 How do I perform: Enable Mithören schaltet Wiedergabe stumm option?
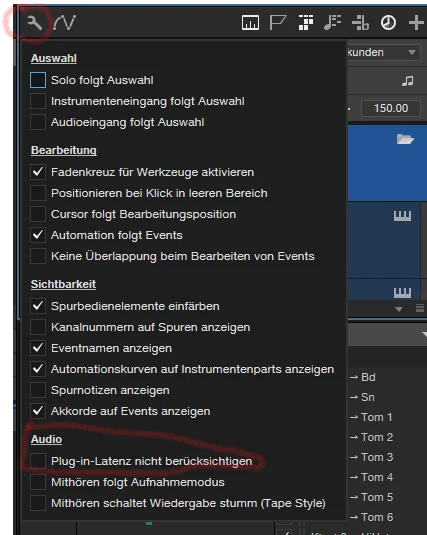coord(38,503)
